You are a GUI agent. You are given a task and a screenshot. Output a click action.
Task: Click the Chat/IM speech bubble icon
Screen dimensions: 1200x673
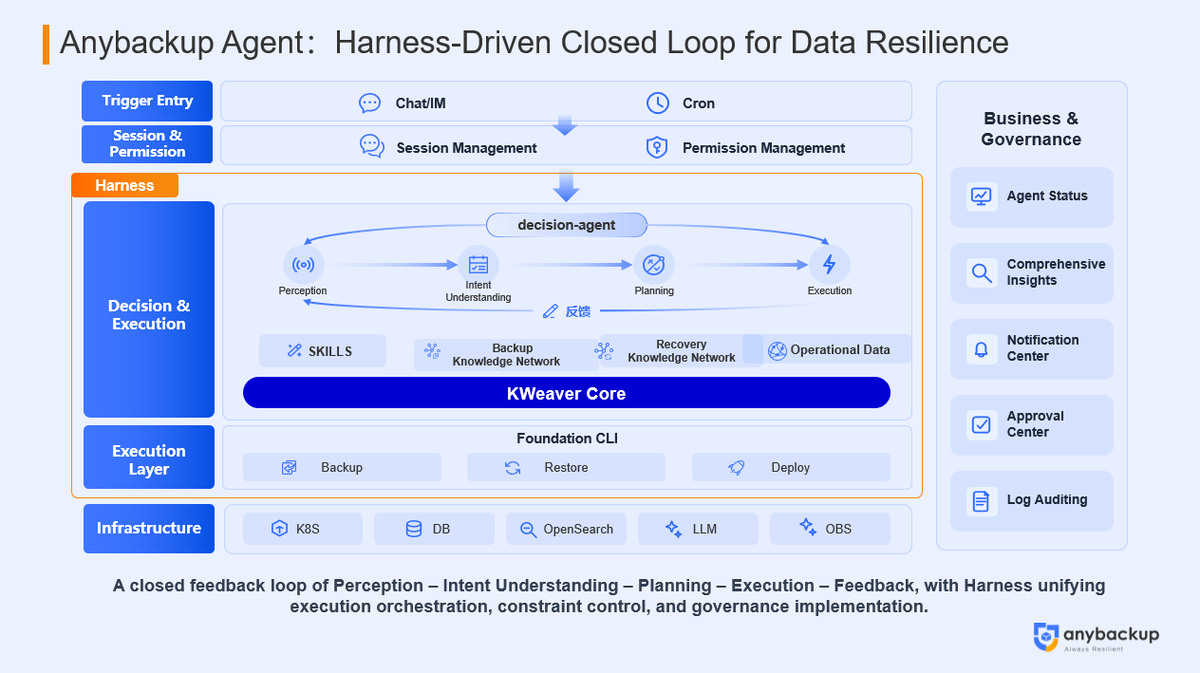coord(370,103)
